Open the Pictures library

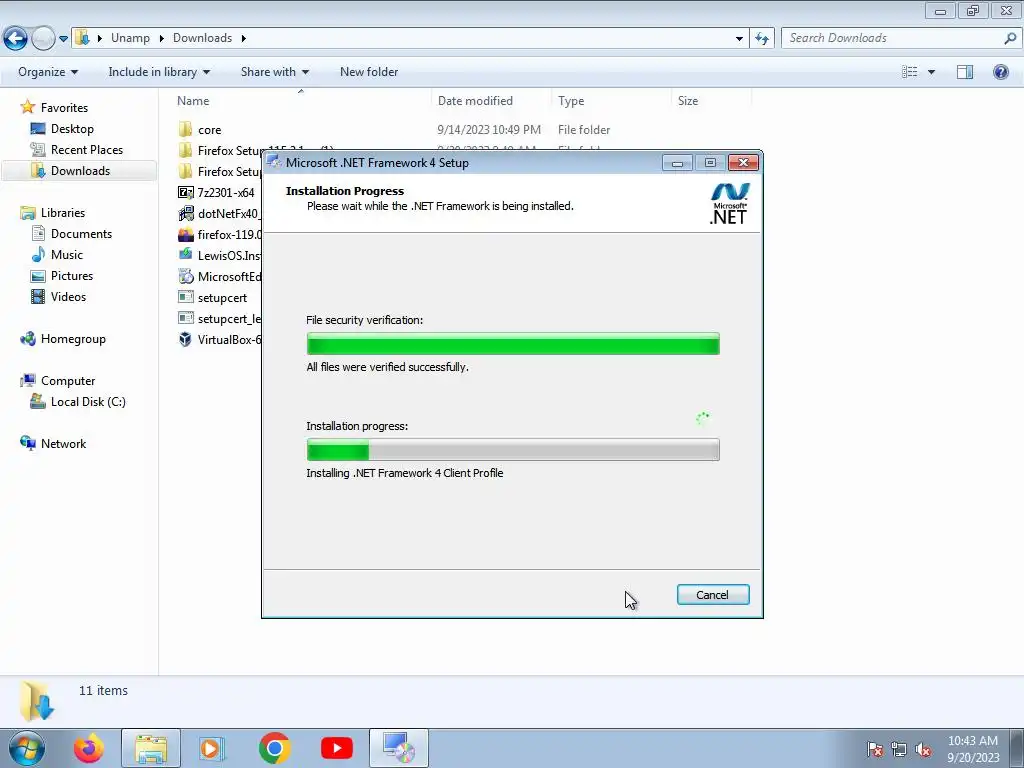point(71,276)
